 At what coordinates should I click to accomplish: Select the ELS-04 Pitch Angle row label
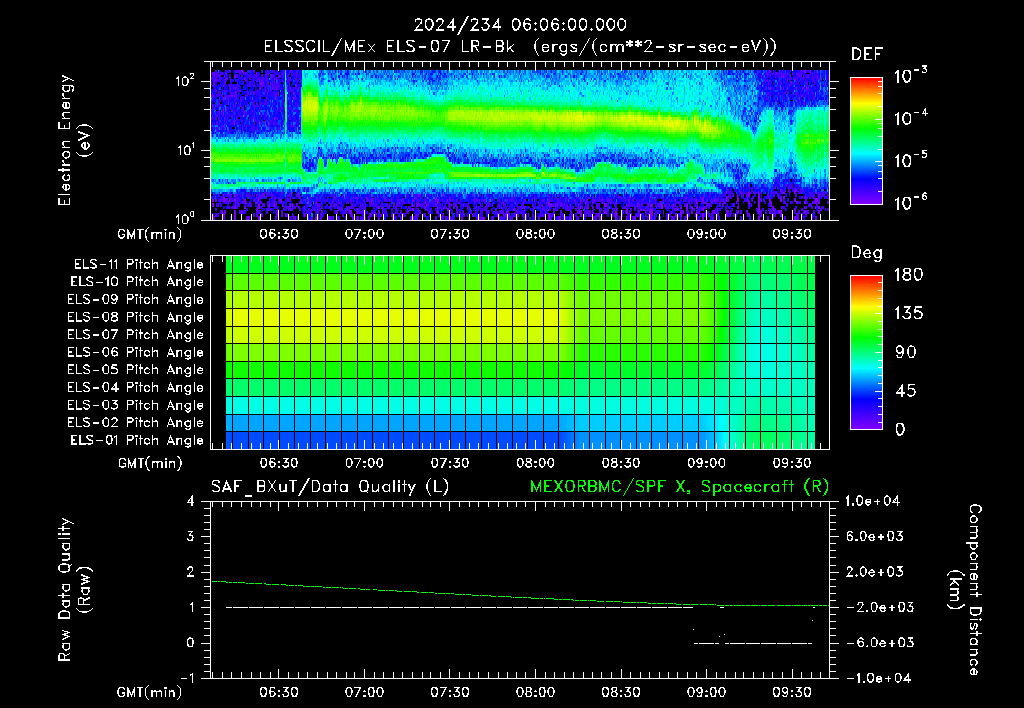136,388
